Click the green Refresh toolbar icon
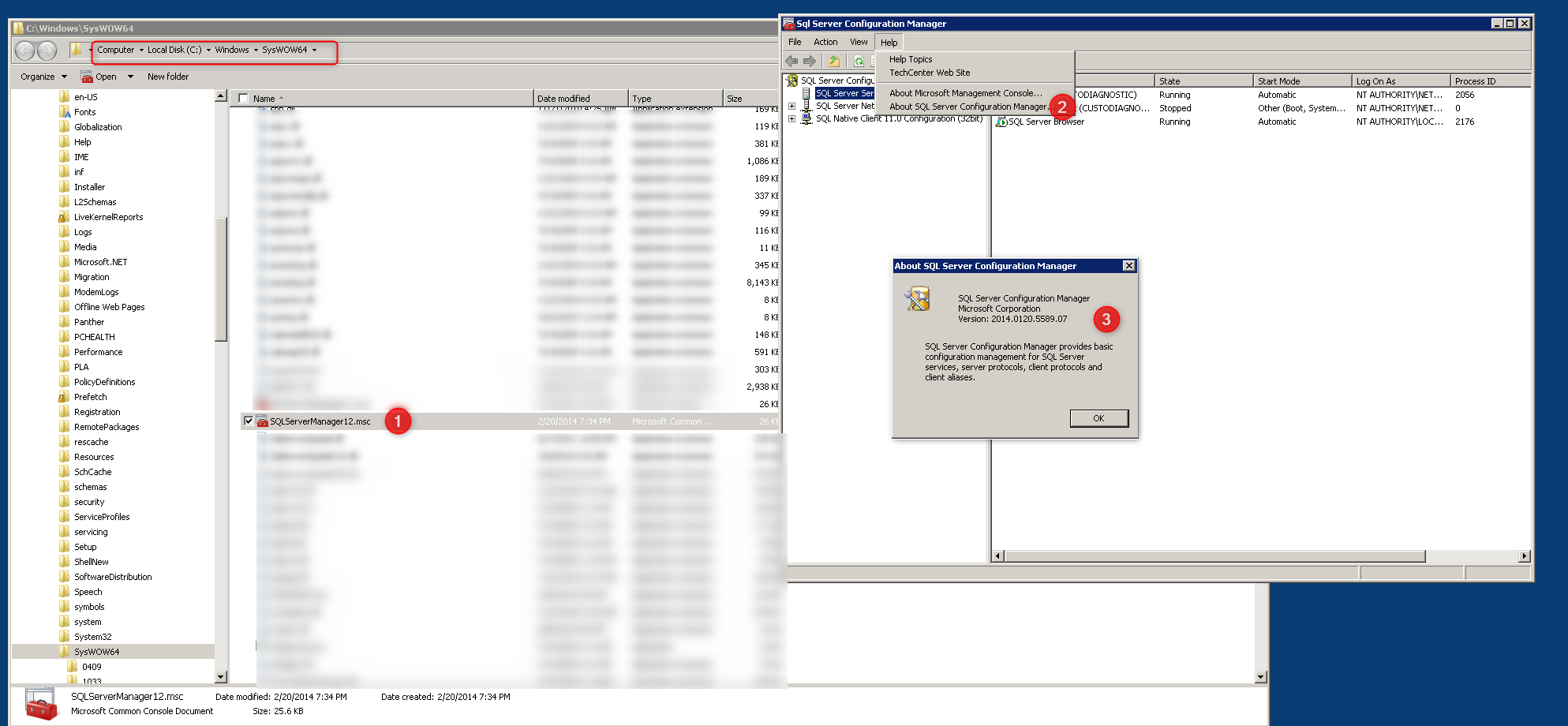Screen dimensions: 1568x726 click(x=859, y=61)
